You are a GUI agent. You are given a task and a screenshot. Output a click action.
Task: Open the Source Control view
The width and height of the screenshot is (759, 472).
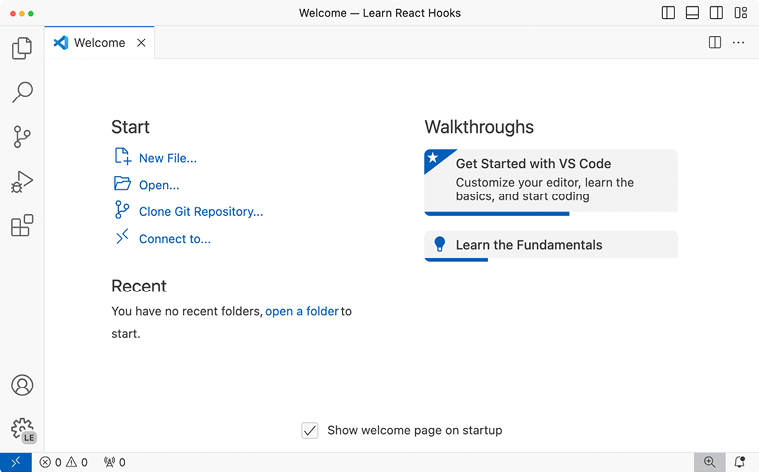pyautogui.click(x=22, y=137)
